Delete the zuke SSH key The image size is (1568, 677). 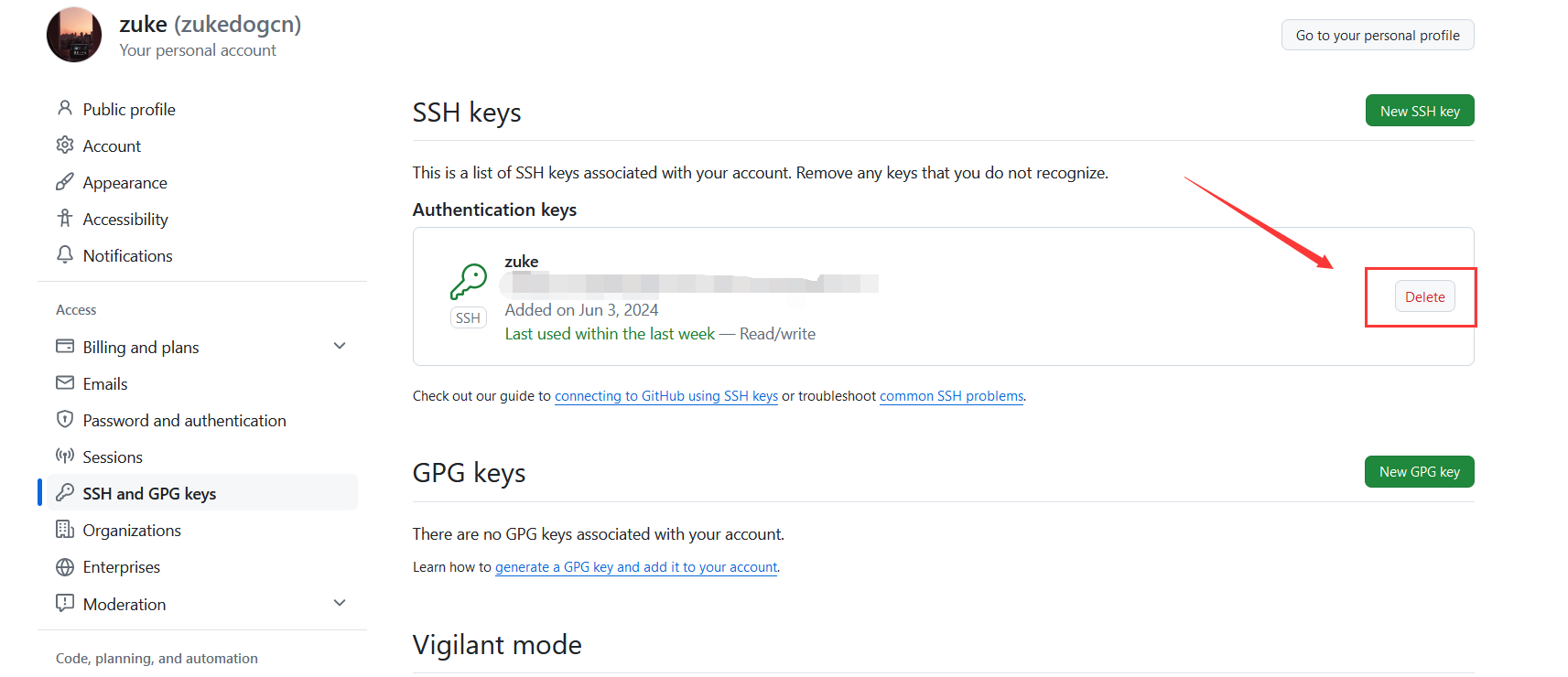(x=1424, y=296)
